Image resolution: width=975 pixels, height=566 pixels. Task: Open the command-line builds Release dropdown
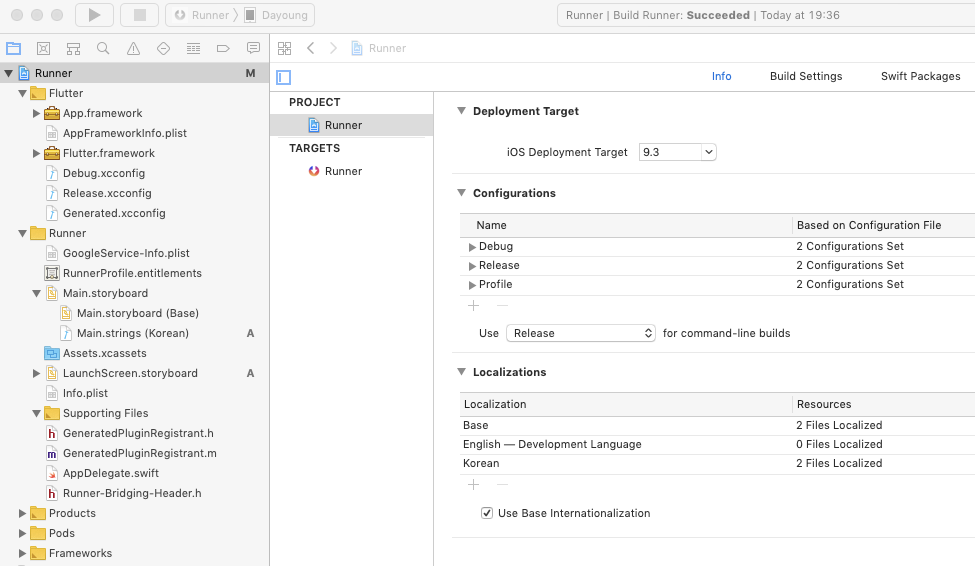pyautogui.click(x=581, y=333)
